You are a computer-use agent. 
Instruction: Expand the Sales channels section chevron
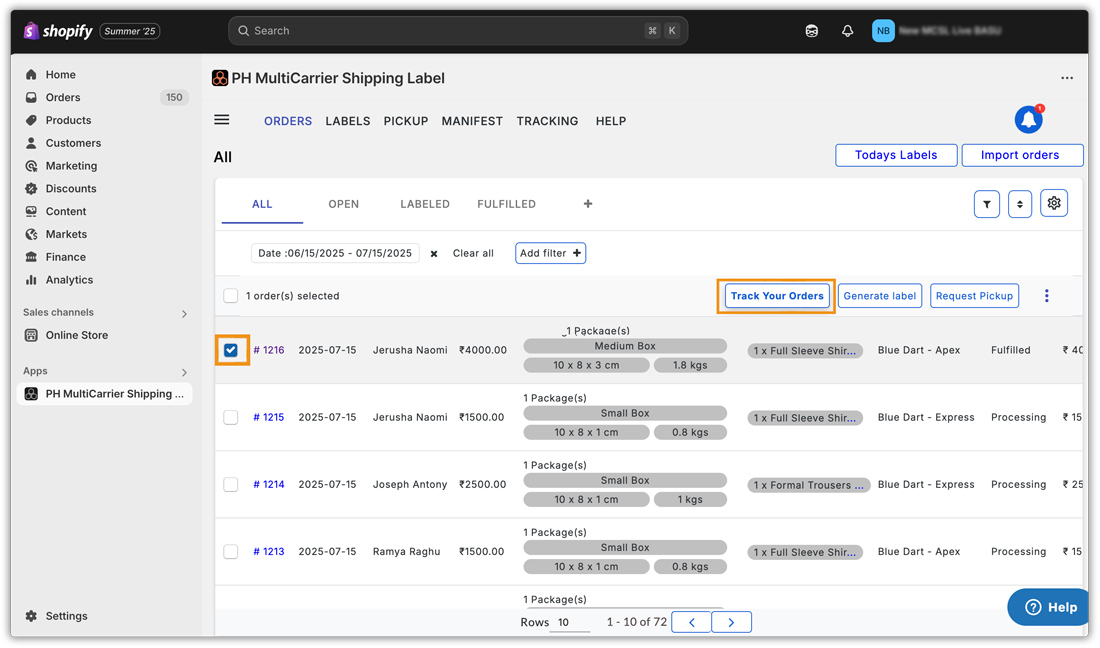(x=185, y=313)
